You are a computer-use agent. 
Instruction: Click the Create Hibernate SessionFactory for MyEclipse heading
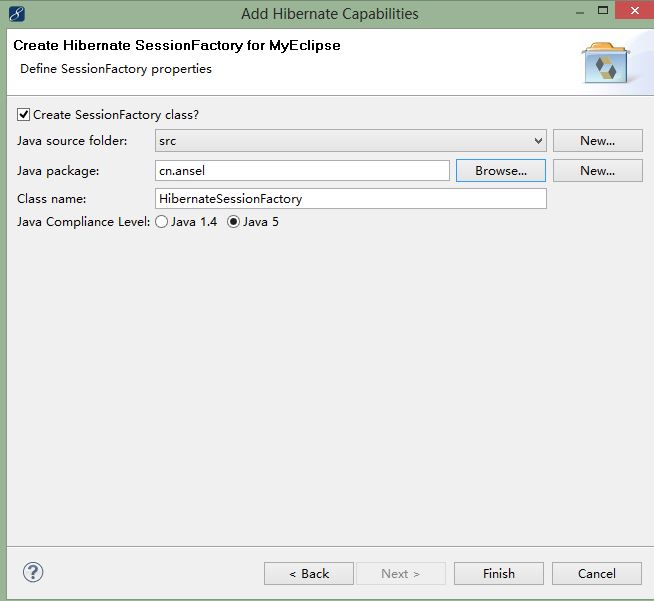click(x=177, y=45)
